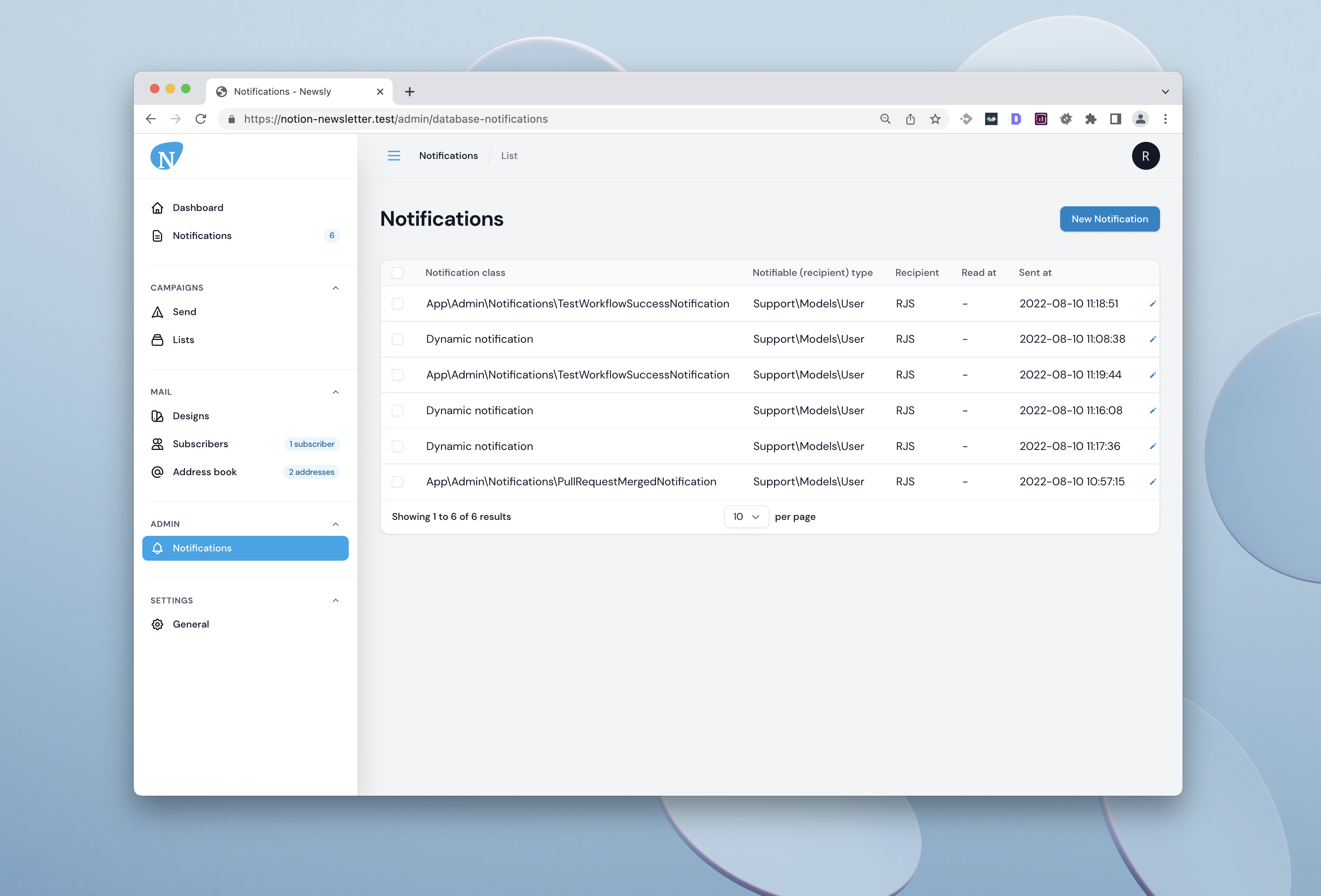The image size is (1321, 896).
Task: Click the site lock icon
Action: (x=231, y=119)
